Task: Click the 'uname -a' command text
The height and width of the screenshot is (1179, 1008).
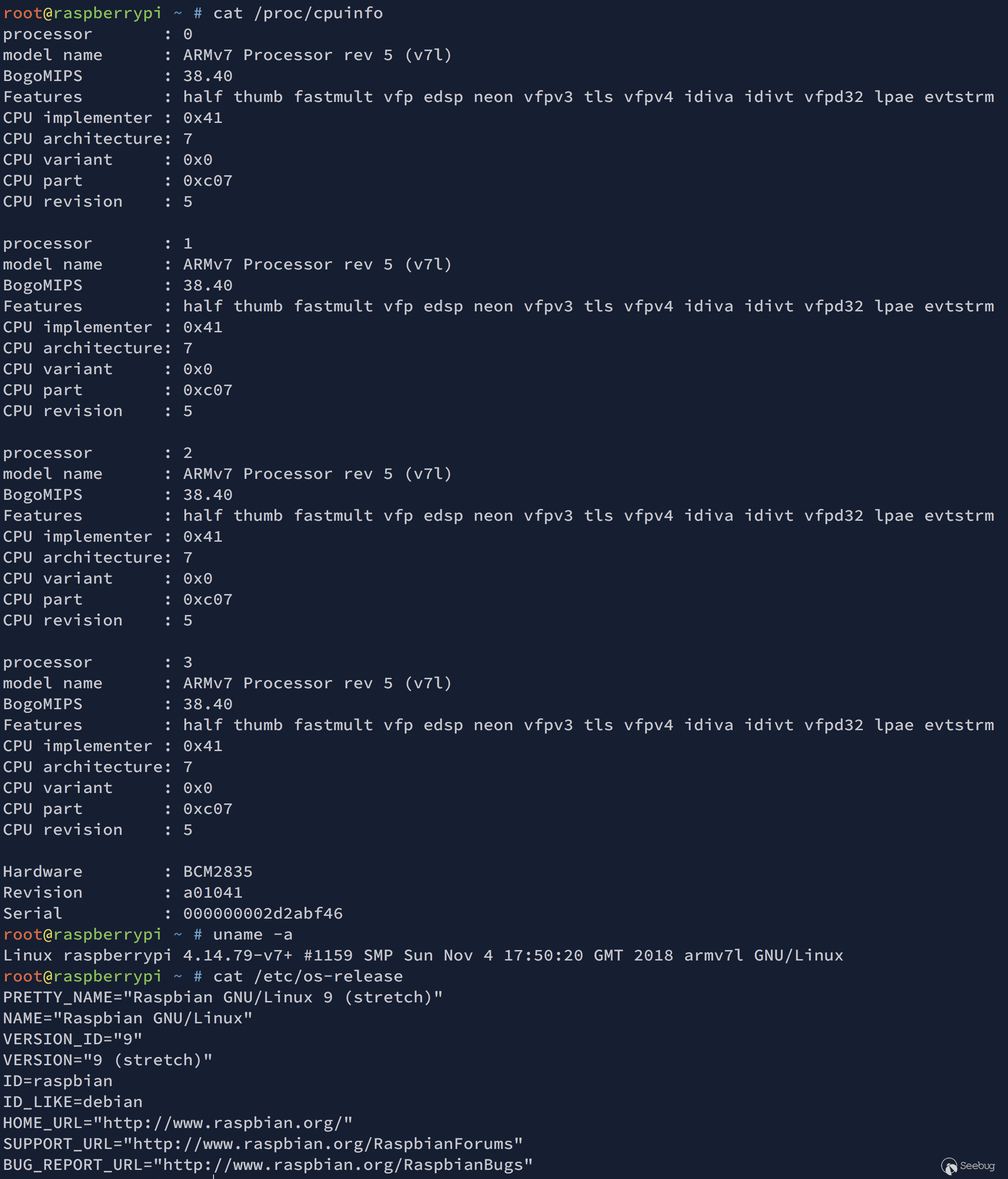Action: [x=253, y=934]
